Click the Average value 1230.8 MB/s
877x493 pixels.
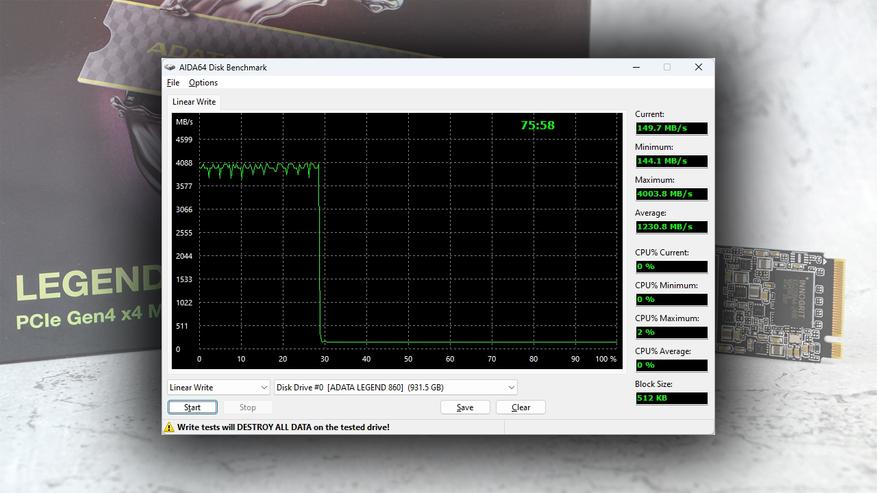click(x=671, y=227)
